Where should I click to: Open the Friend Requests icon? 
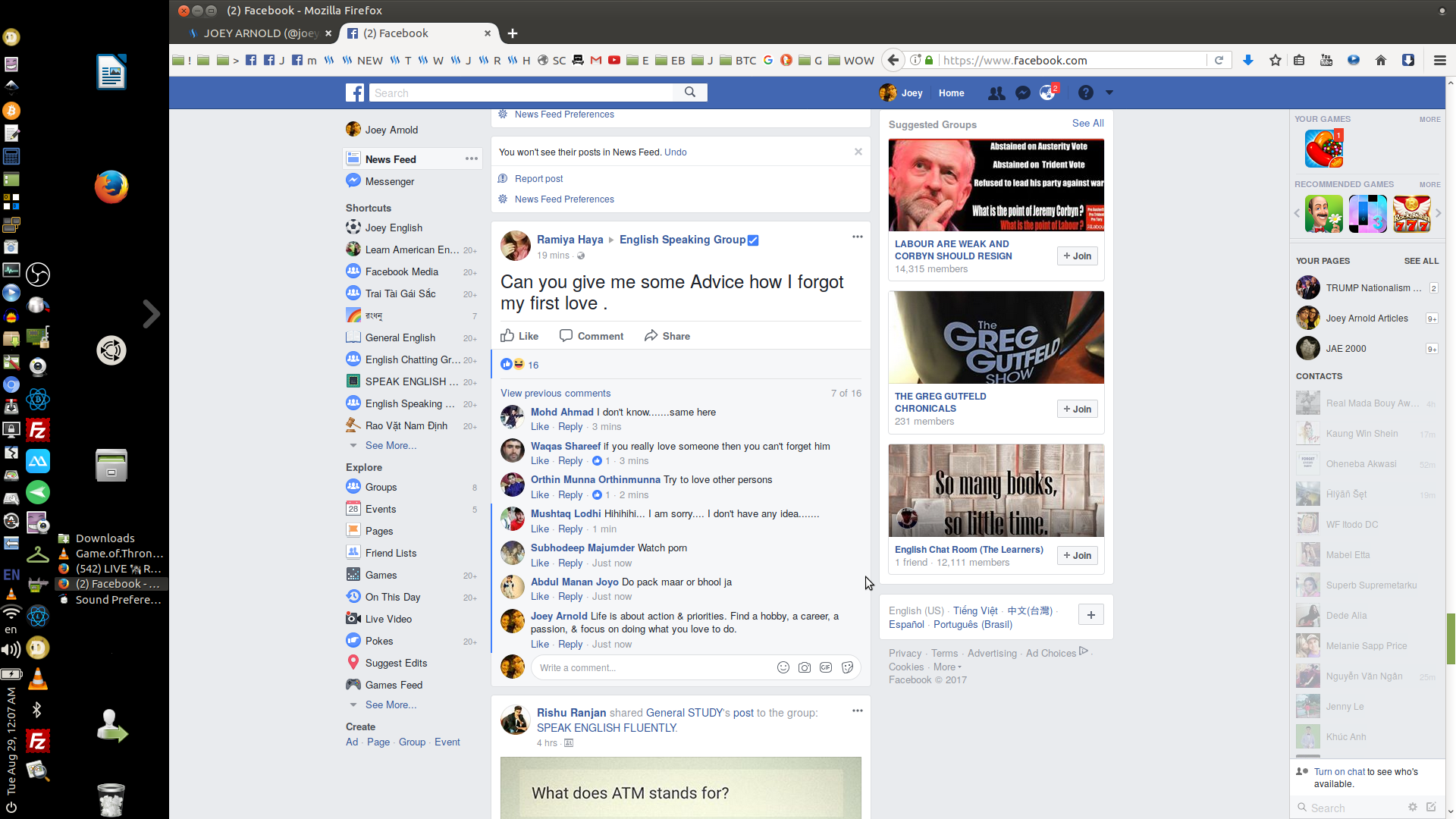[x=996, y=93]
